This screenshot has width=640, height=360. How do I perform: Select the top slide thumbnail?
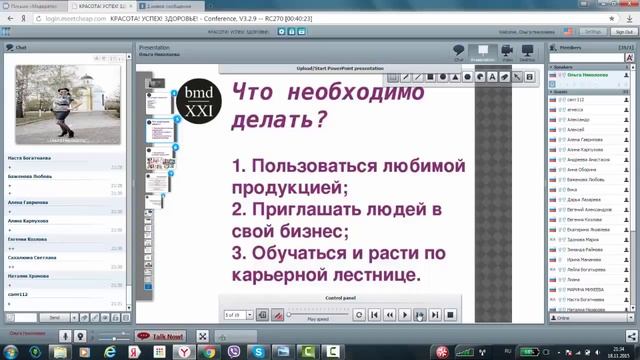[x=156, y=83]
